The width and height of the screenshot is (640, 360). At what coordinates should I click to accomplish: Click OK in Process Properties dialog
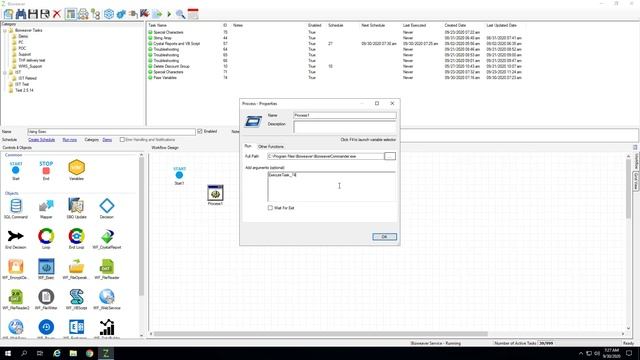(x=384, y=237)
